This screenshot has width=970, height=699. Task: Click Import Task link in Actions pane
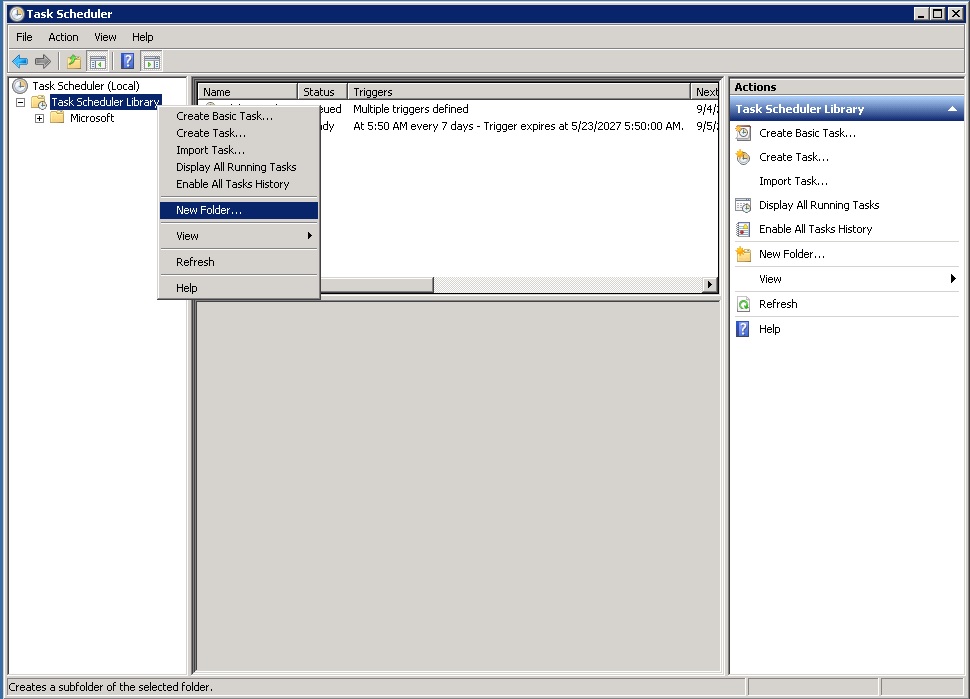[x=793, y=181]
